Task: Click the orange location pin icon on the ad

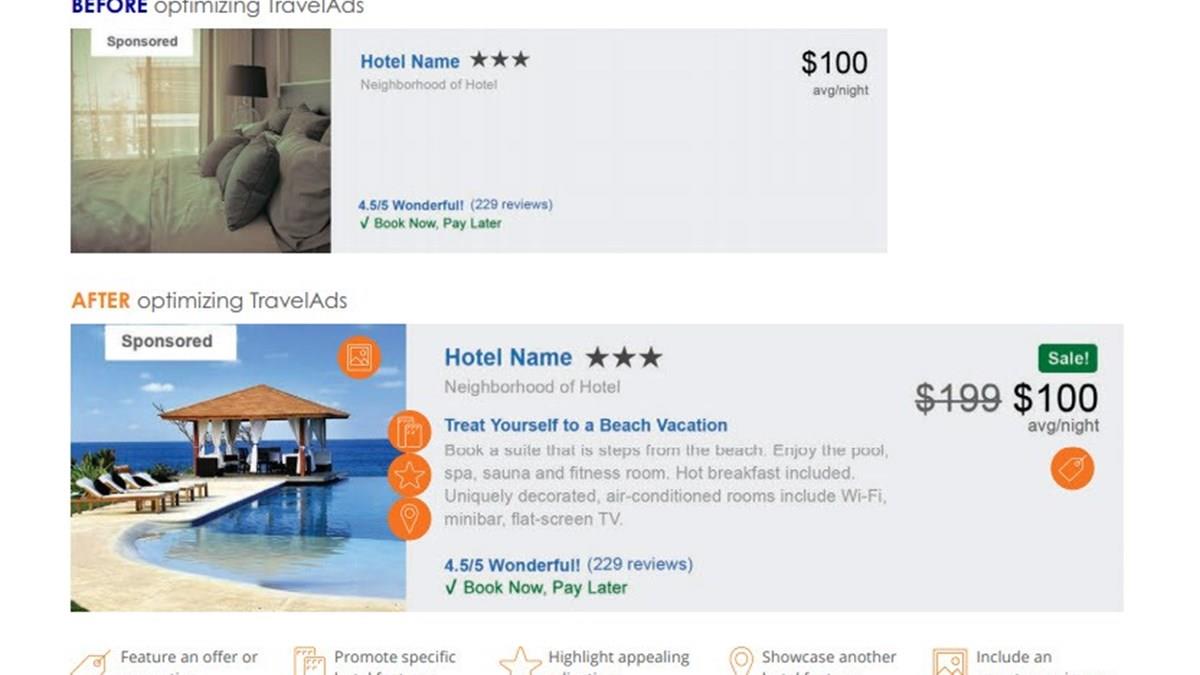Action: [409, 518]
